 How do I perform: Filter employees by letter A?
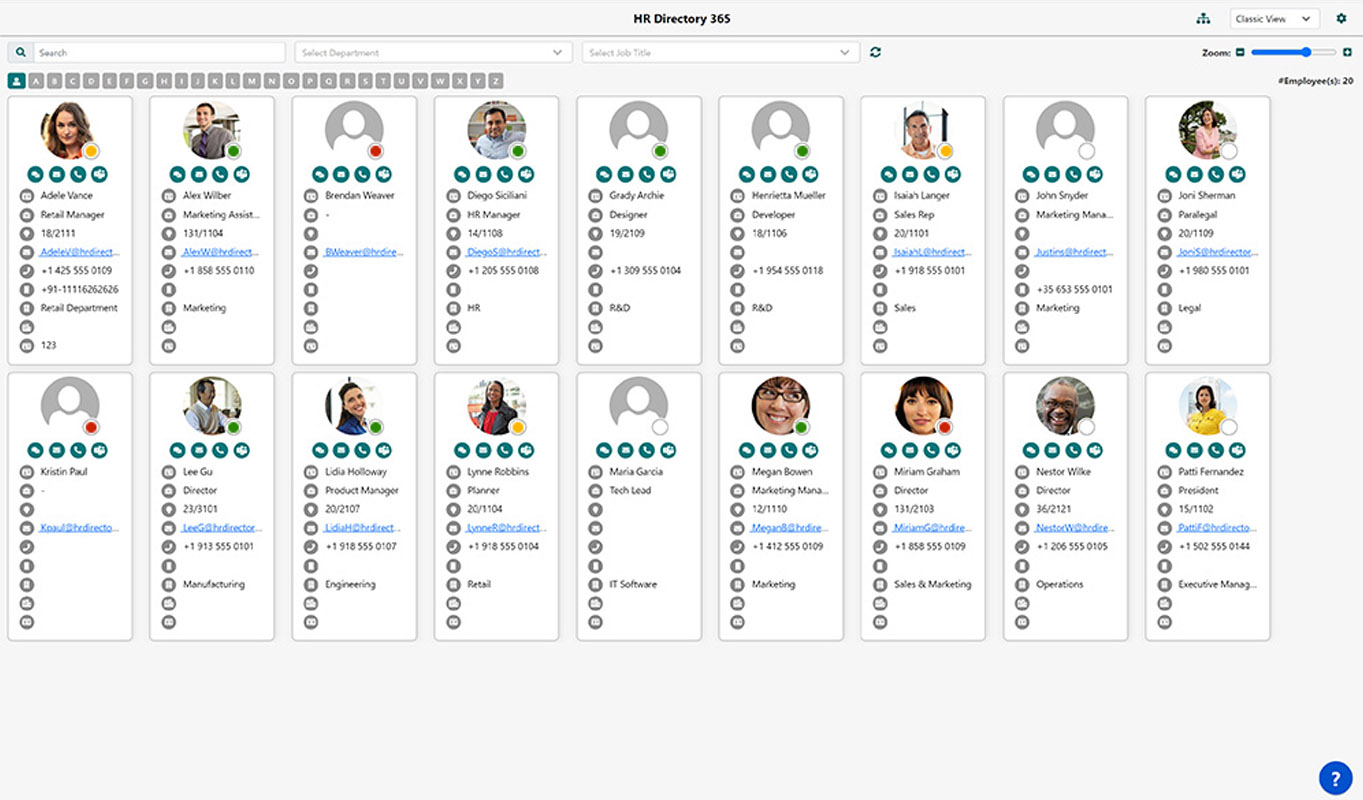pos(35,81)
